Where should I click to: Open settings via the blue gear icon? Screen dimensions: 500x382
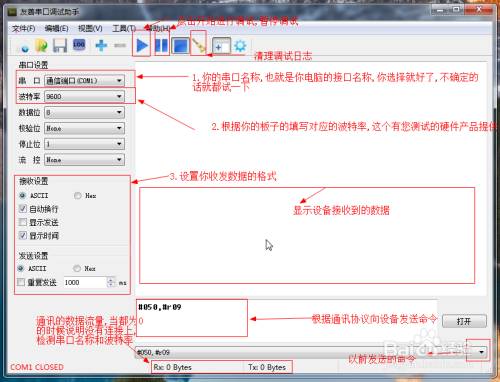tap(240, 46)
